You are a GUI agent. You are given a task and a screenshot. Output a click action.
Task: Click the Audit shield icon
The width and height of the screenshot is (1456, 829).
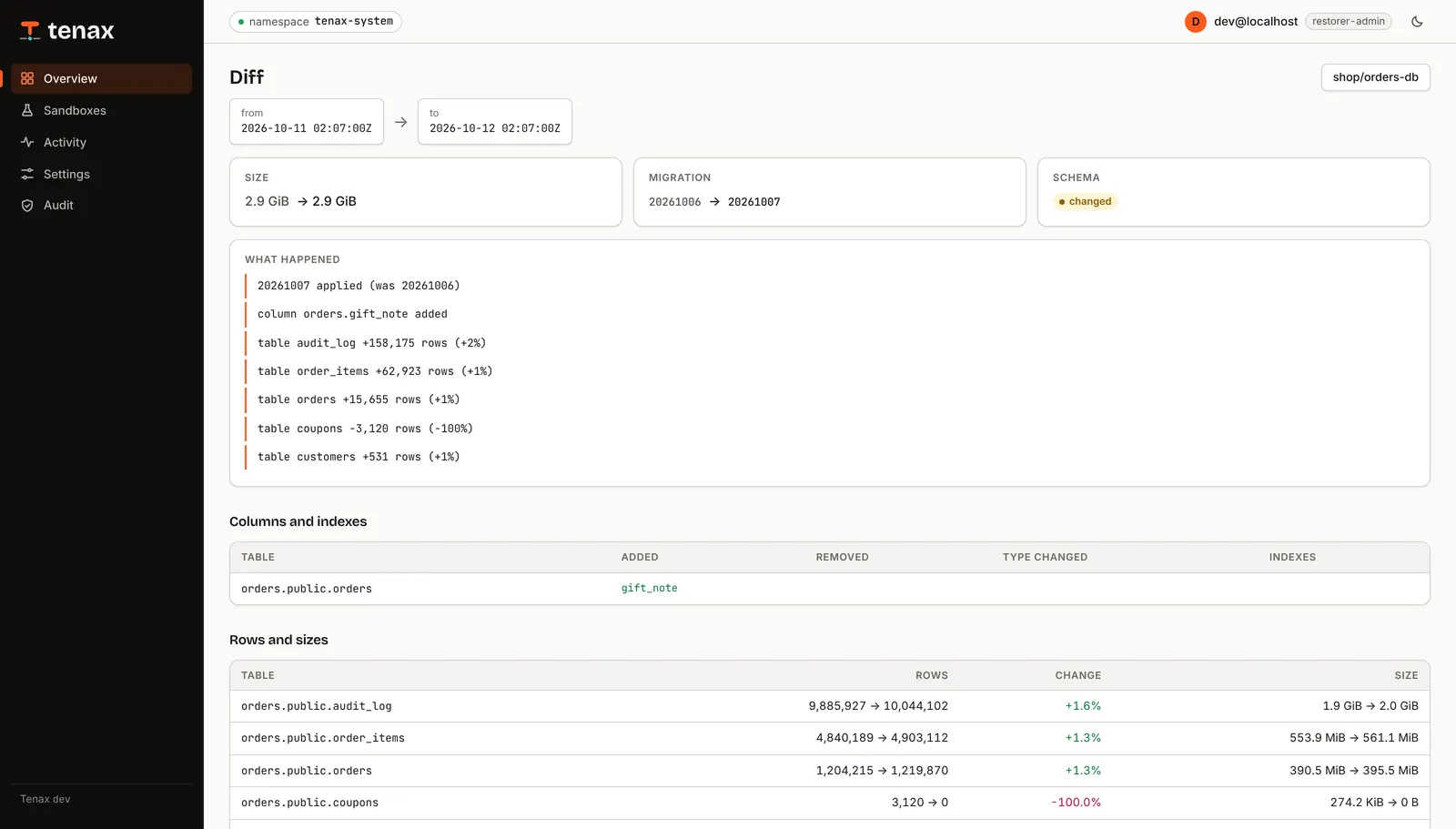[x=27, y=206]
